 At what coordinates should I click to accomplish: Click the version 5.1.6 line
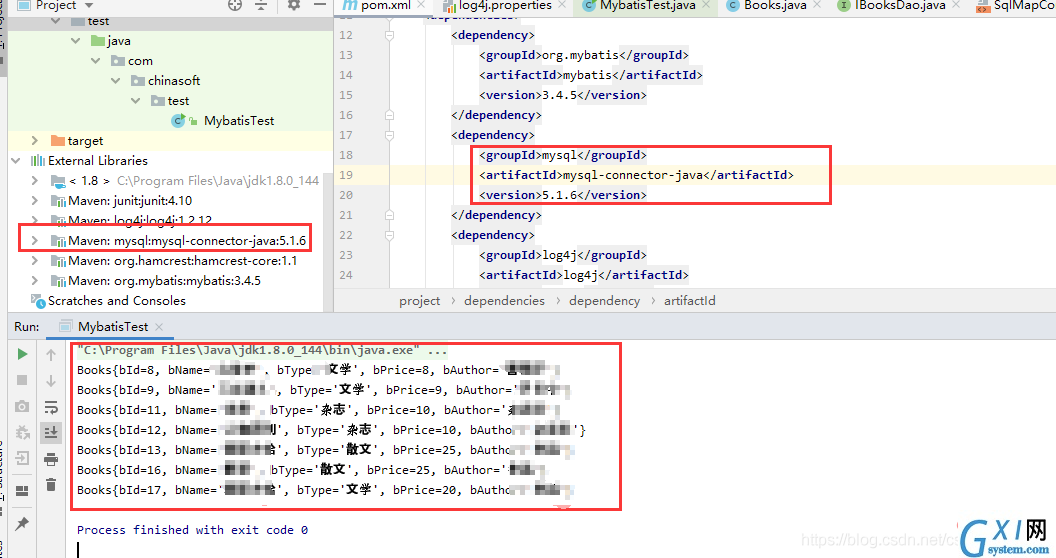[562, 195]
